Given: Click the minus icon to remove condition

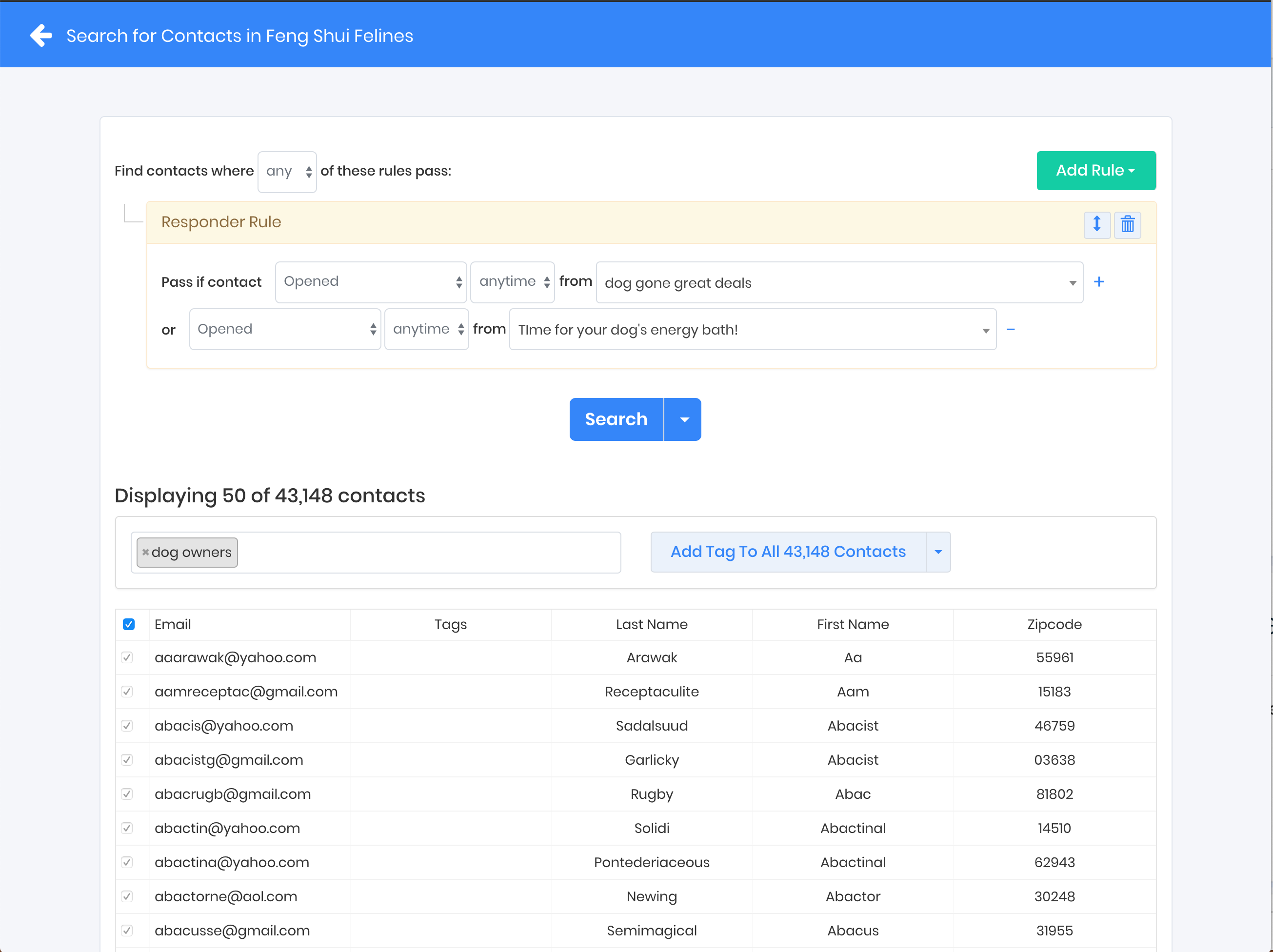Looking at the screenshot, I should [1011, 330].
